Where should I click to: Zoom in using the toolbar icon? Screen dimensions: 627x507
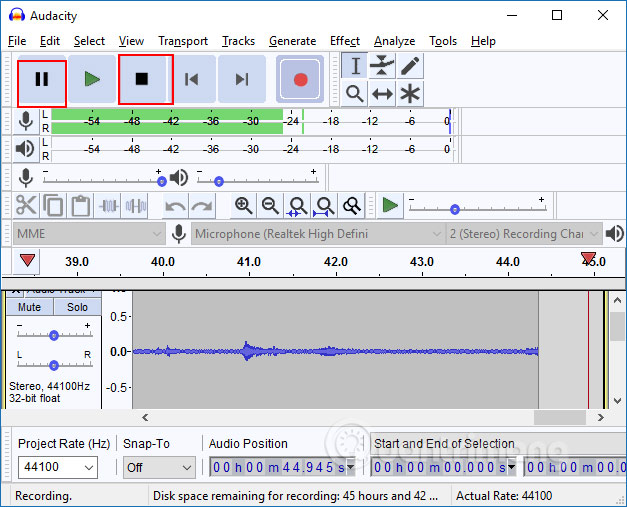pos(243,206)
